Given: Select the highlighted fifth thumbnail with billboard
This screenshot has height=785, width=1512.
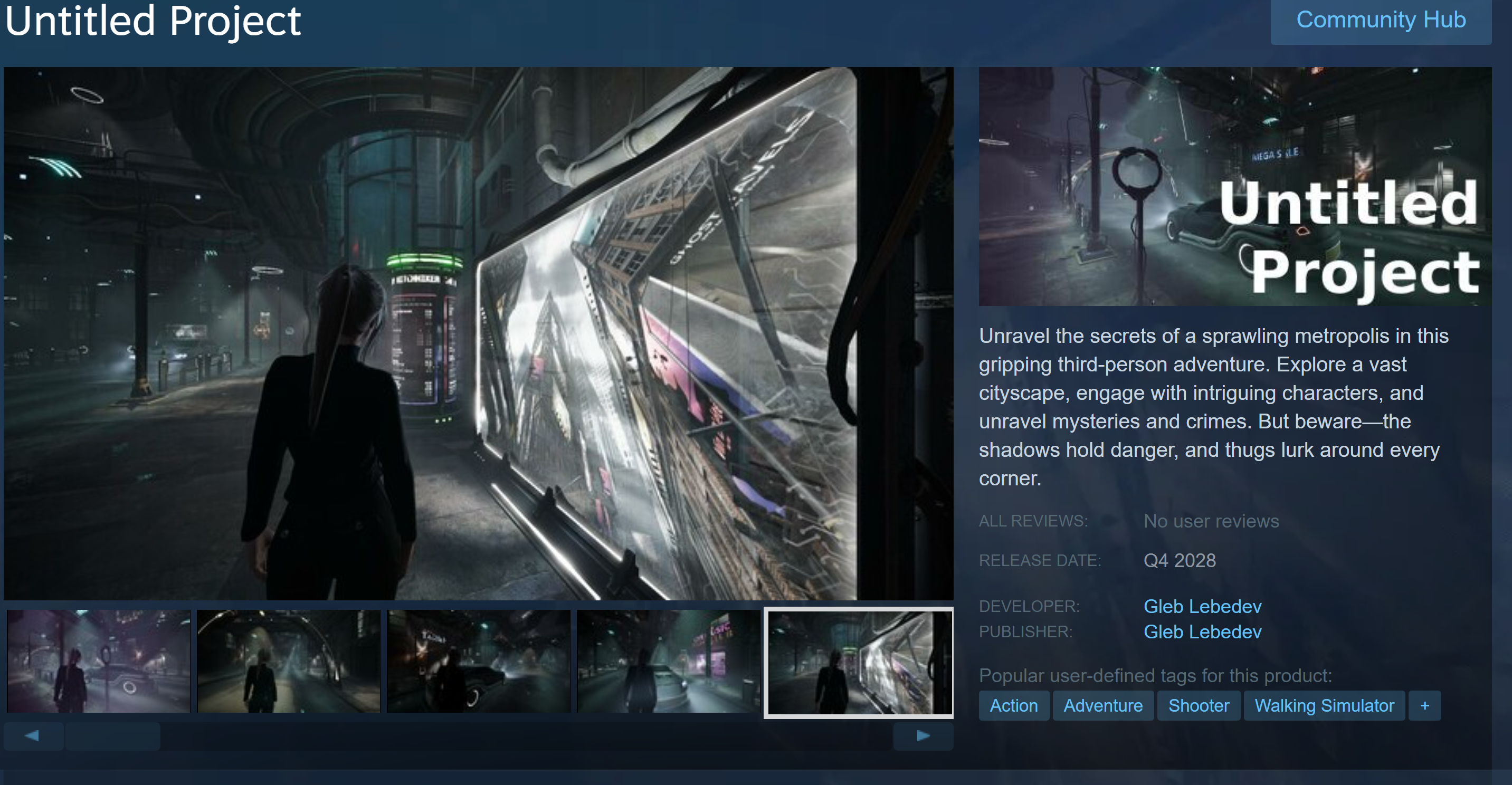Looking at the screenshot, I should (x=859, y=663).
